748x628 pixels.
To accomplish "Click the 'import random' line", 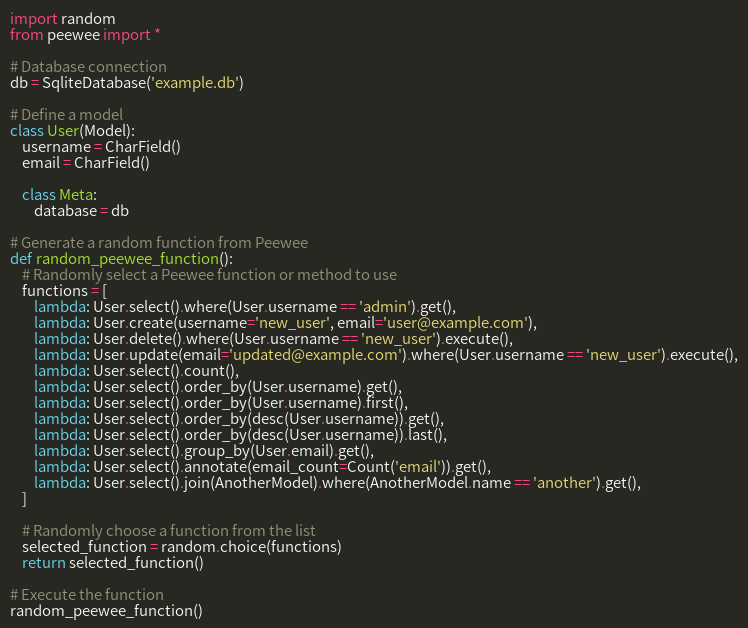I will click(x=62, y=19).
